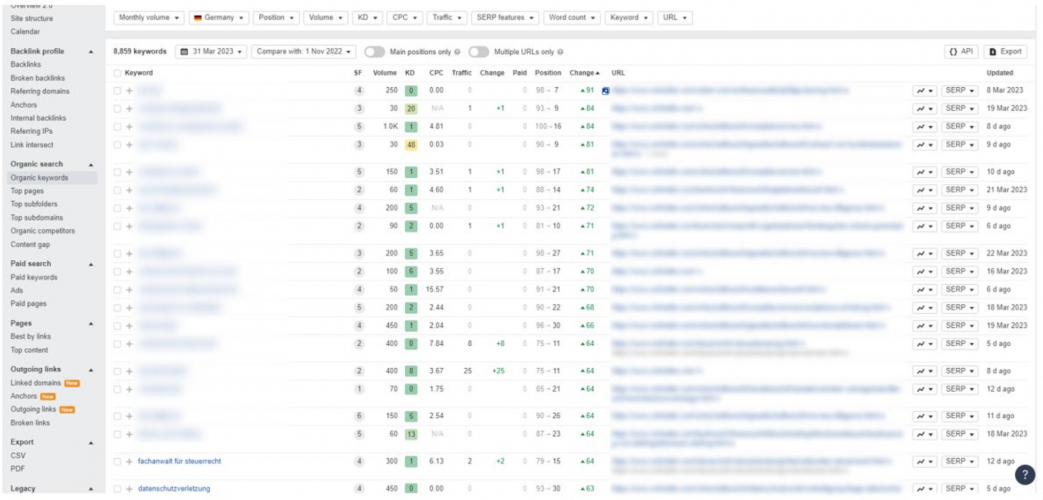Open the Germany country dropdown

(x=219, y=18)
